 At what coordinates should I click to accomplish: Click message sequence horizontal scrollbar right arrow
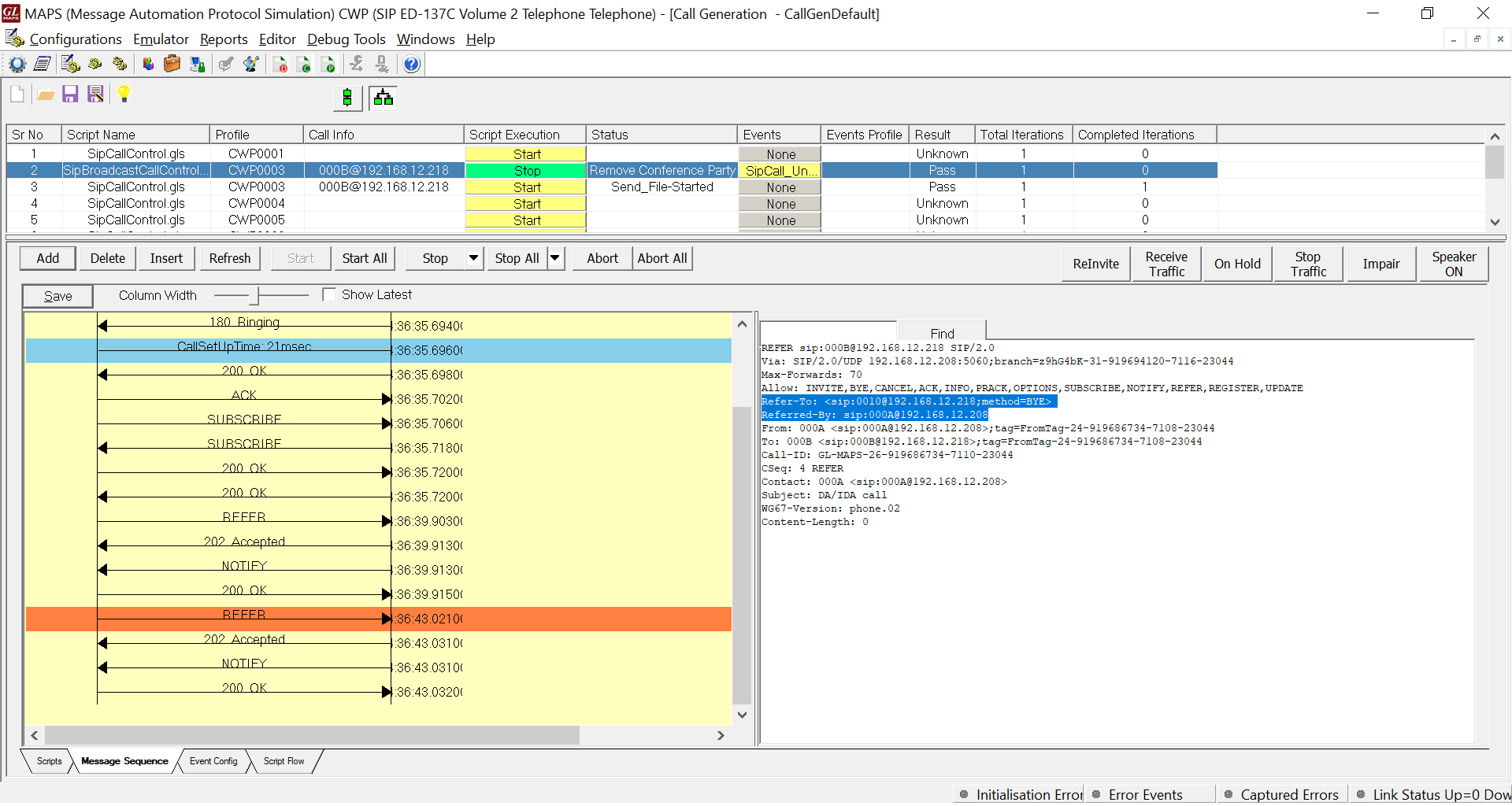pyautogui.click(x=721, y=735)
